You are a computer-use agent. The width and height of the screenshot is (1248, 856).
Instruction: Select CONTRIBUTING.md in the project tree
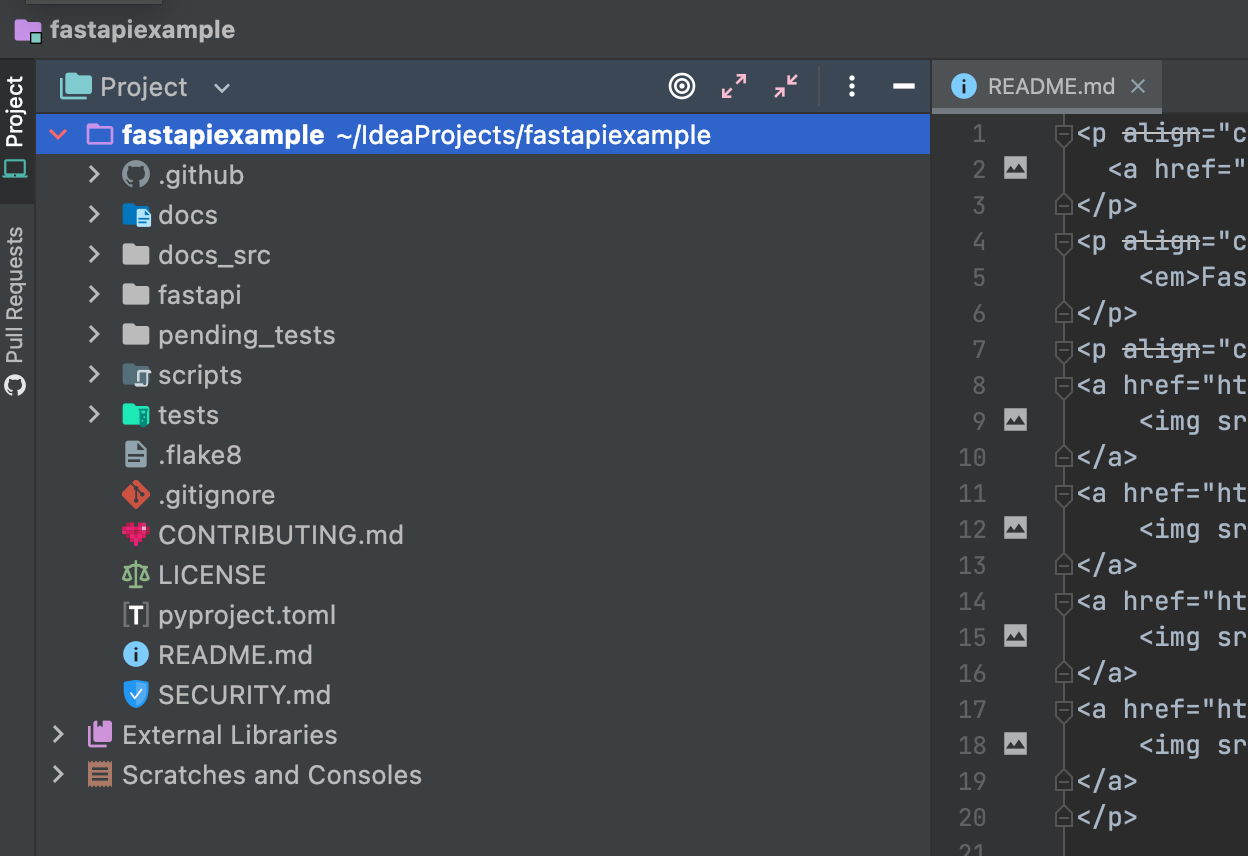click(281, 535)
